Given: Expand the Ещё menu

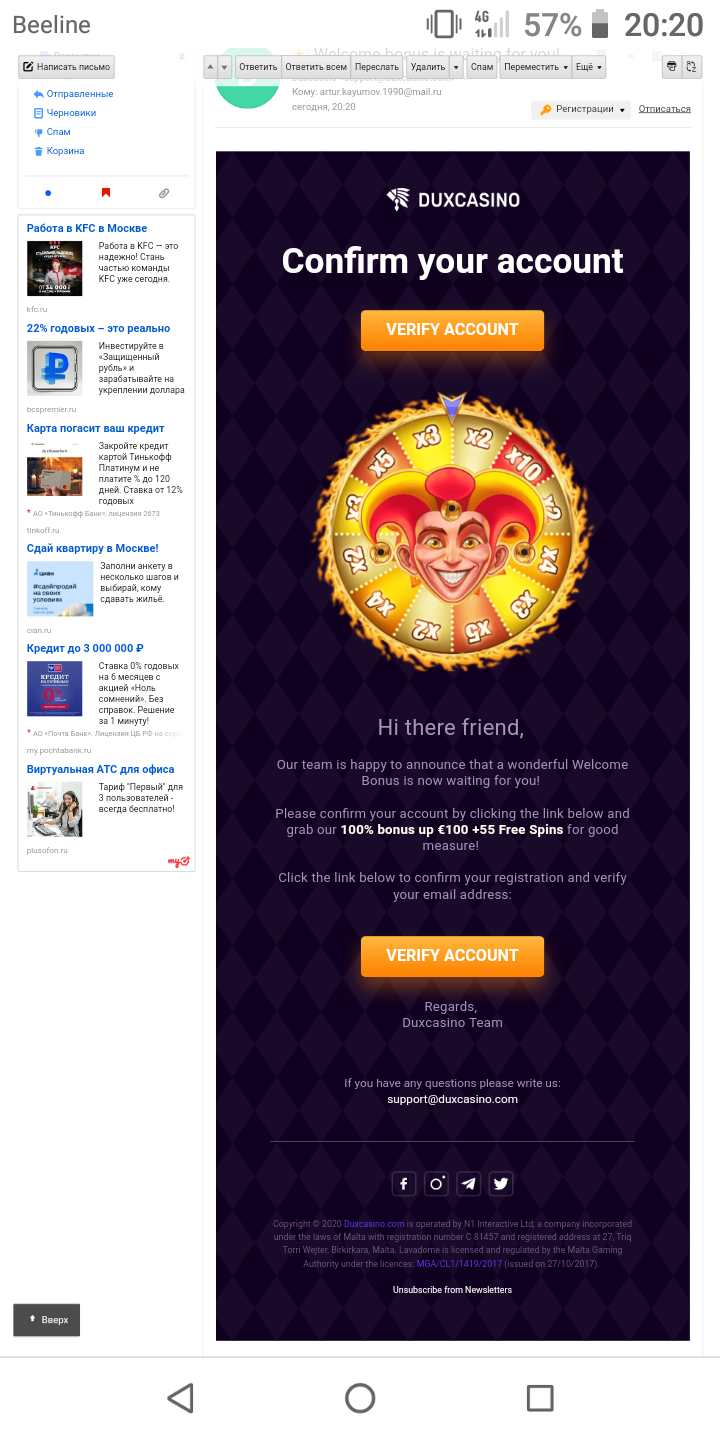Looking at the screenshot, I should click(x=588, y=67).
